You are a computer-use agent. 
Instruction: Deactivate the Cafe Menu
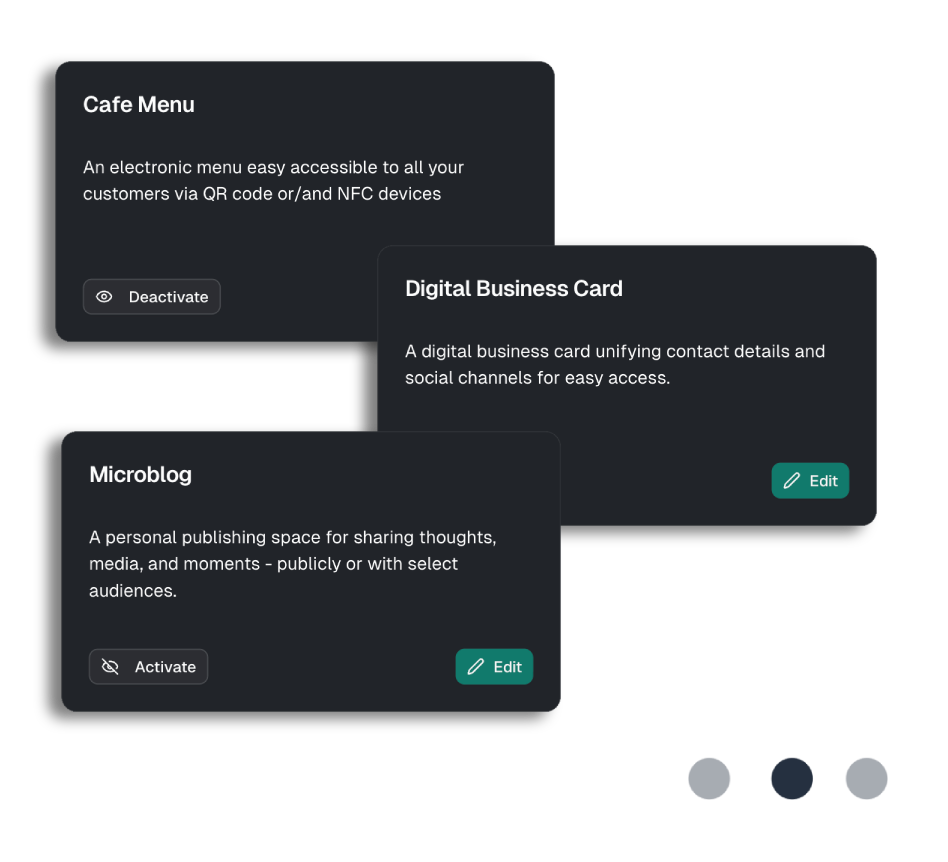click(152, 297)
